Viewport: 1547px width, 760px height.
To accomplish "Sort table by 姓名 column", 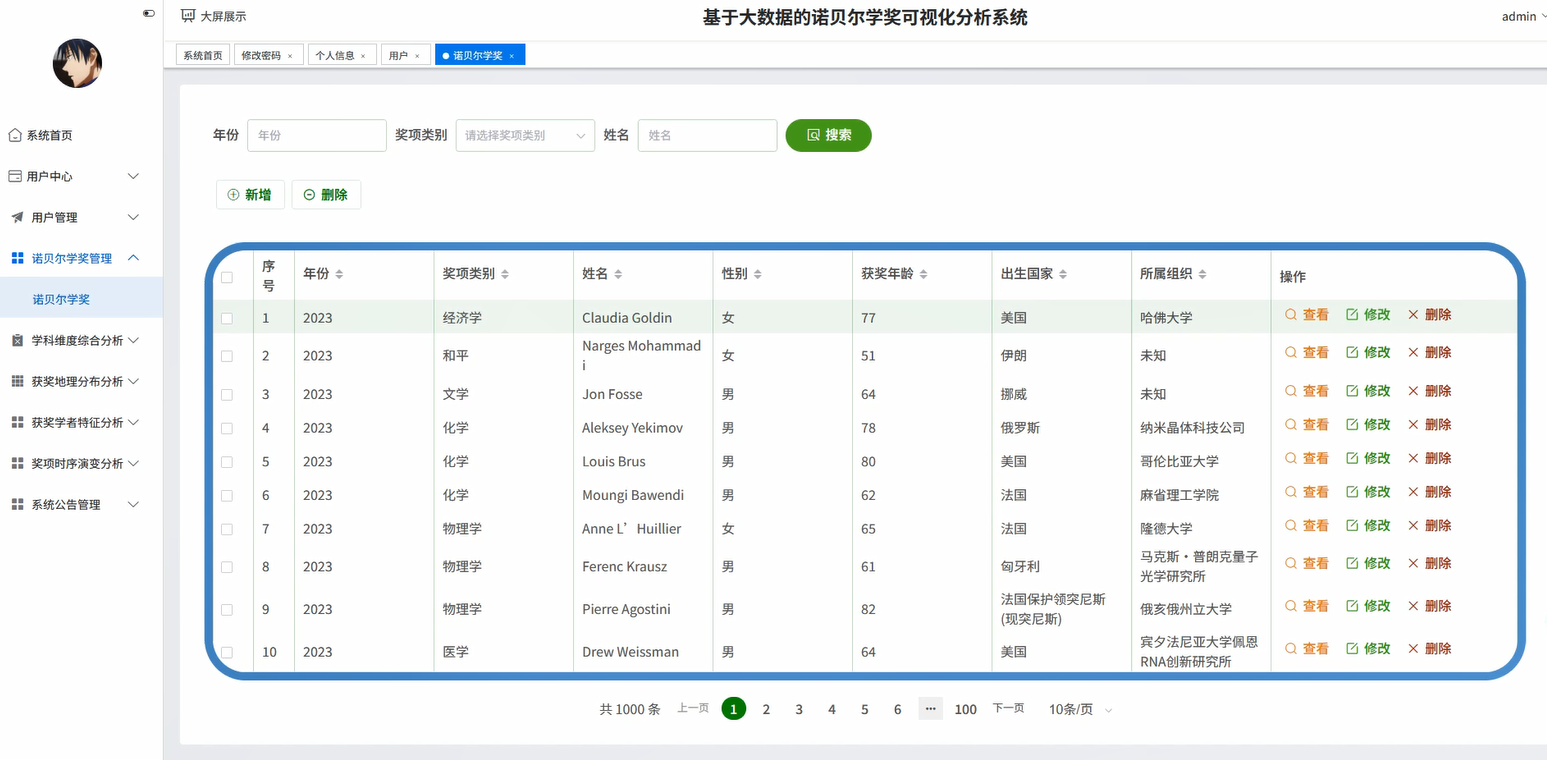I will pos(618,274).
